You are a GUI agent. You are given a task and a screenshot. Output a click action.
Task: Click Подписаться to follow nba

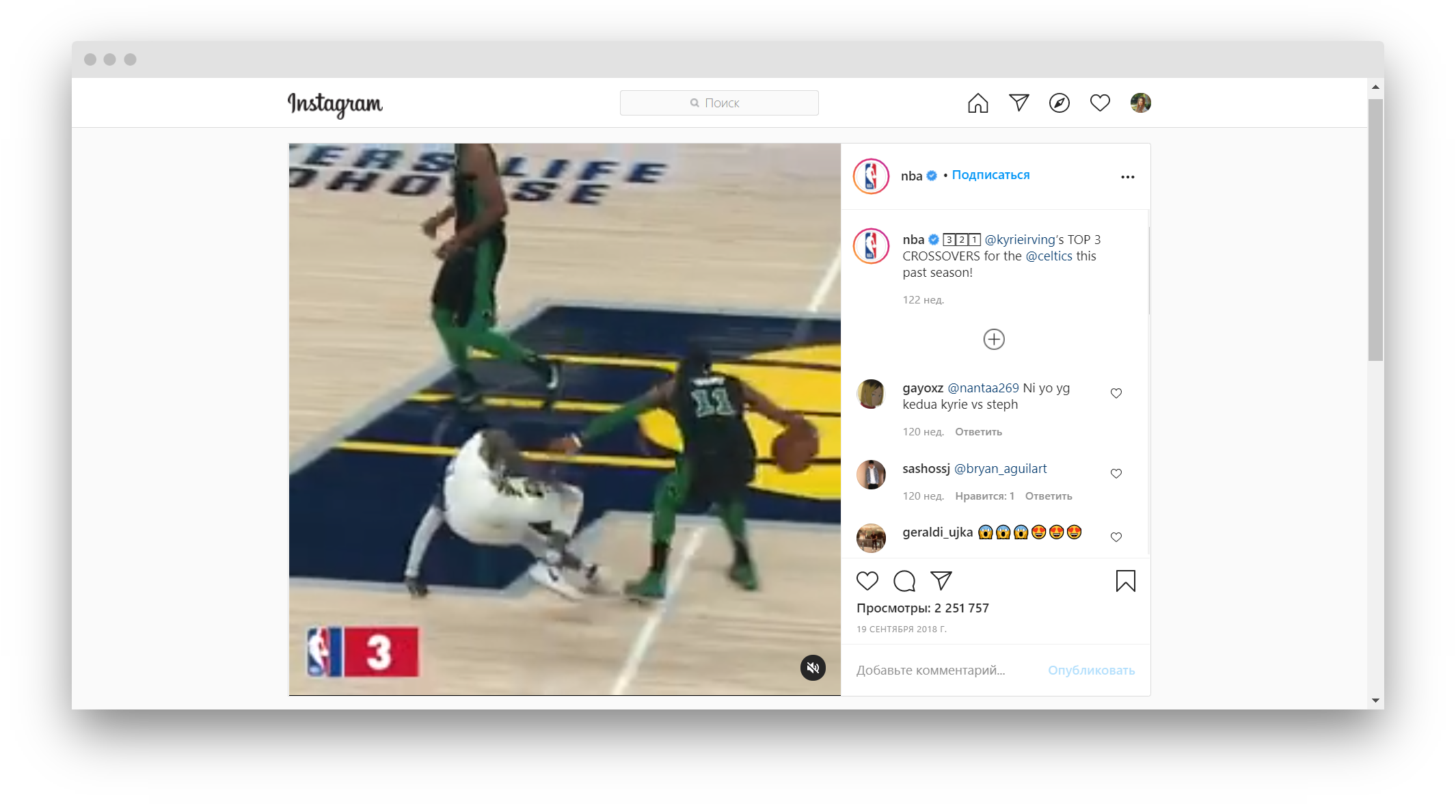[x=990, y=175]
